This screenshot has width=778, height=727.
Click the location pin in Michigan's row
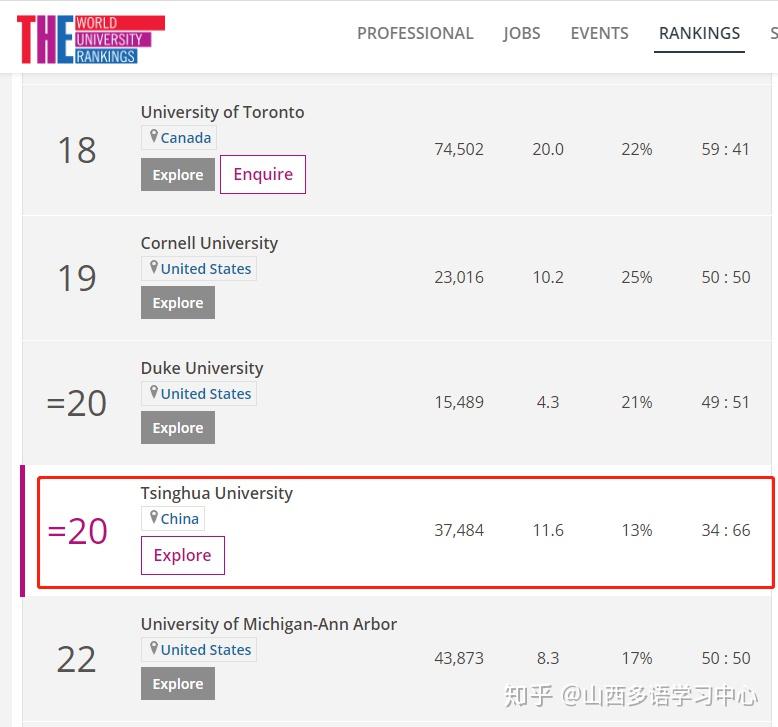pyautogui.click(x=154, y=649)
